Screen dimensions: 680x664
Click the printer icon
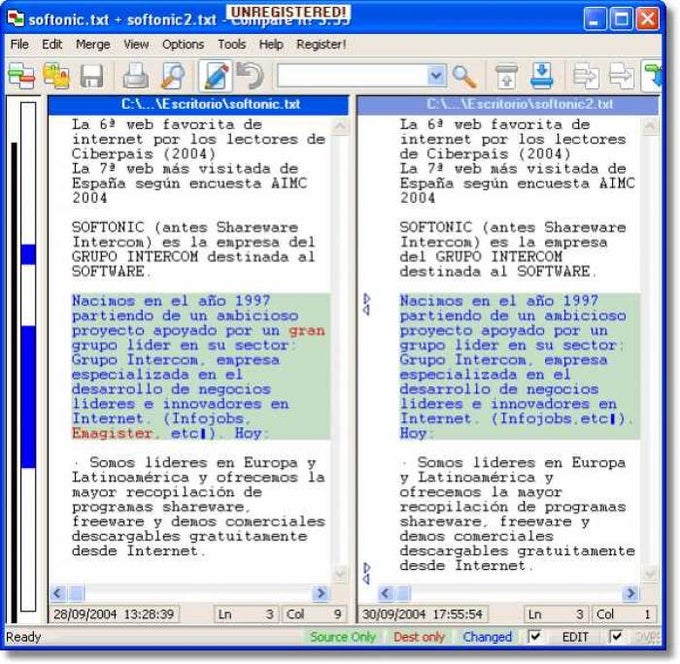click(136, 76)
